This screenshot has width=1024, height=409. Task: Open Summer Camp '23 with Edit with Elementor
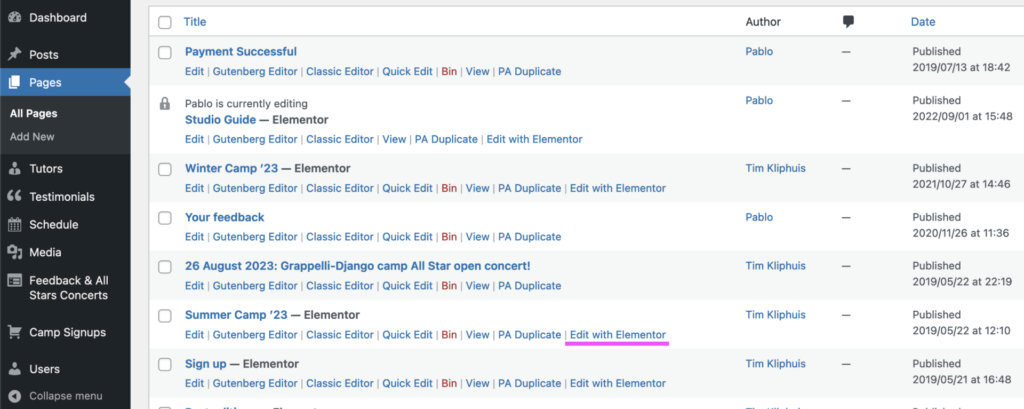point(618,335)
